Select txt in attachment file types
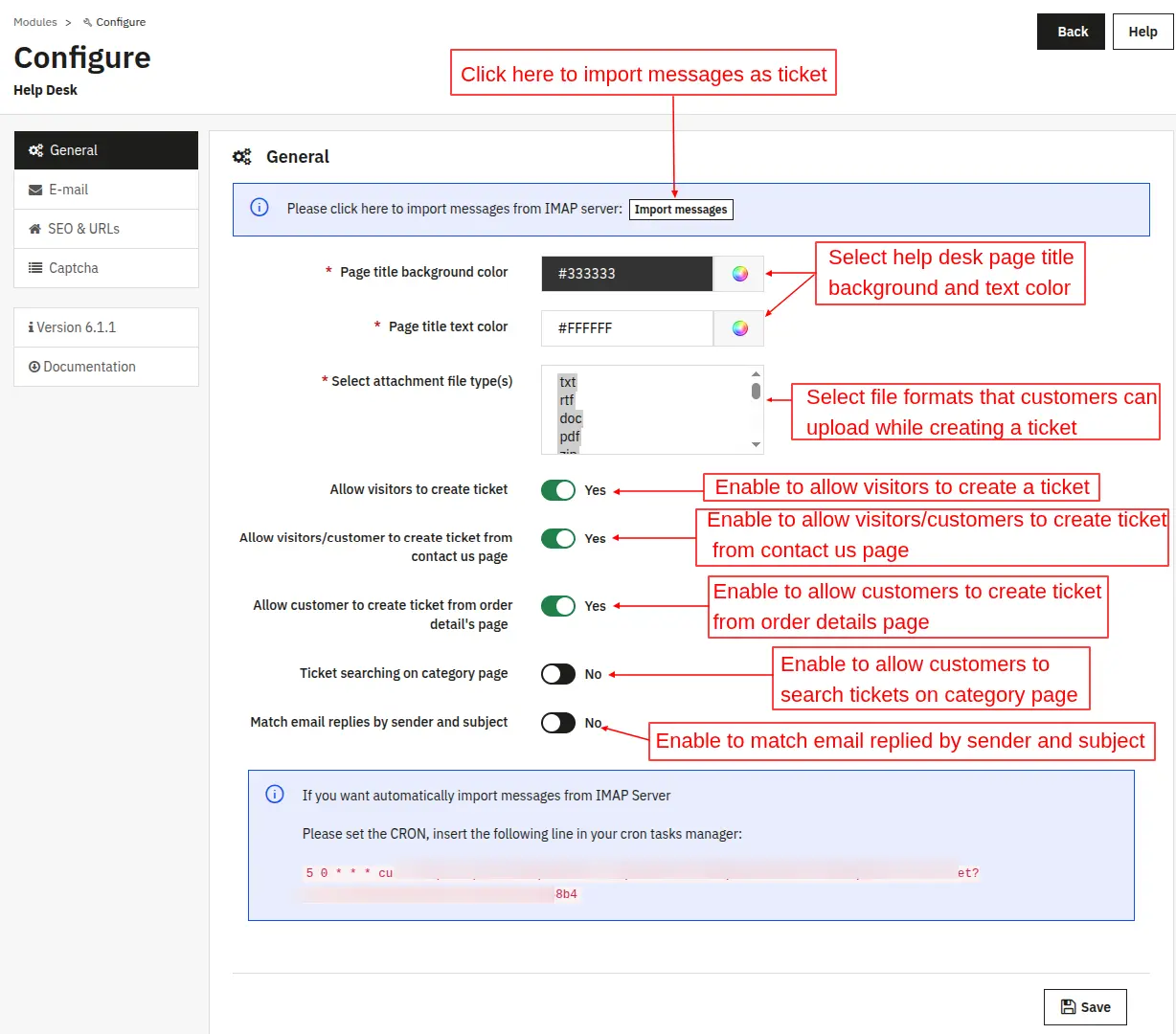The image size is (1176, 1034). [568, 382]
